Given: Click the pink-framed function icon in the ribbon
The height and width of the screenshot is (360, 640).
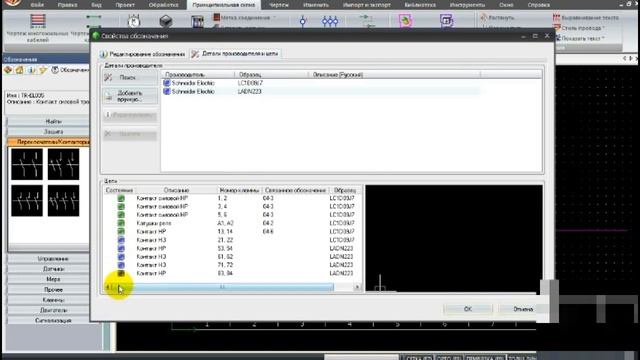Looking at the screenshot, I should point(405,20).
